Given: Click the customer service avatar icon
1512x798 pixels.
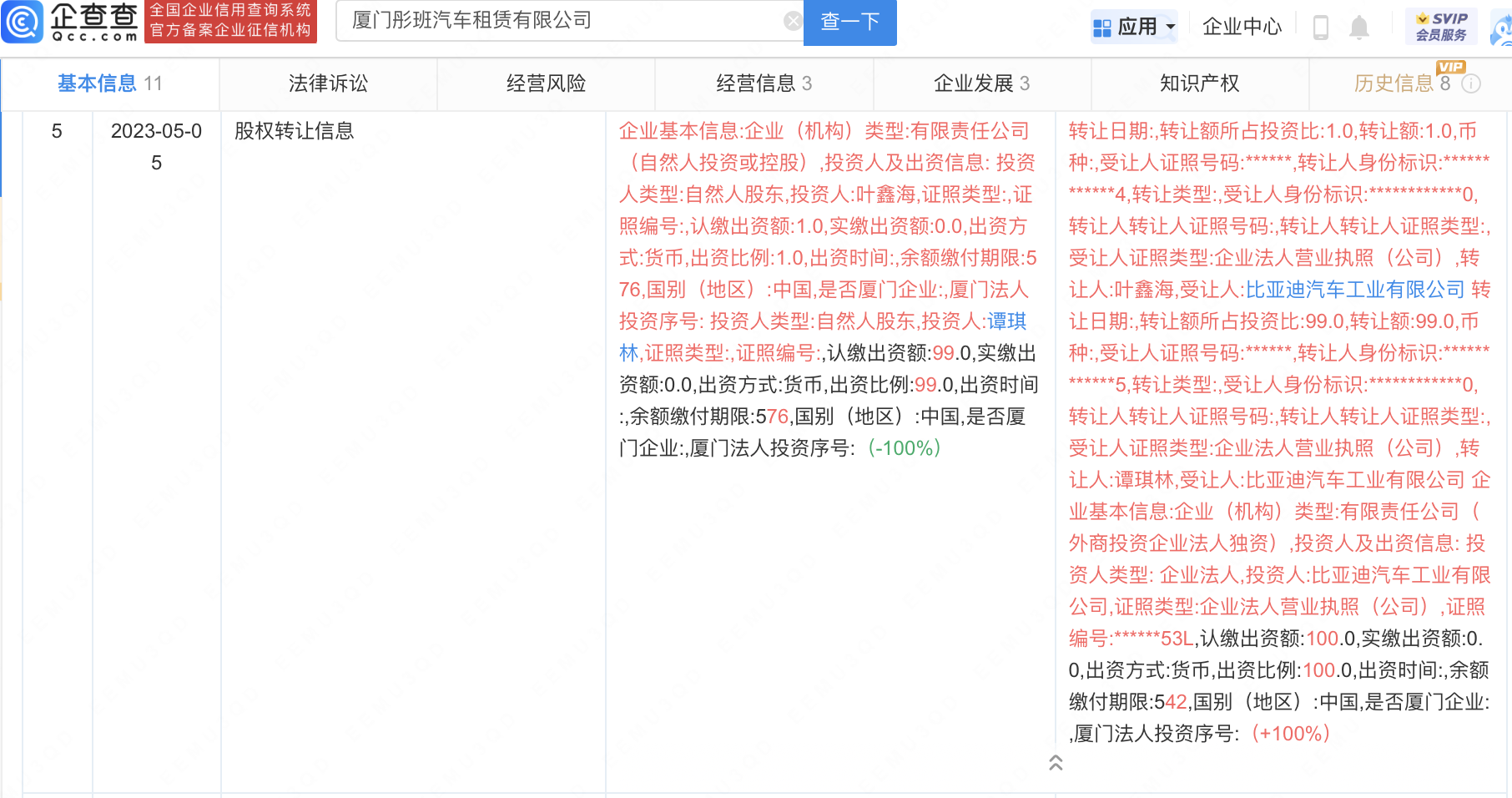Looking at the screenshot, I should pos(1502,28).
